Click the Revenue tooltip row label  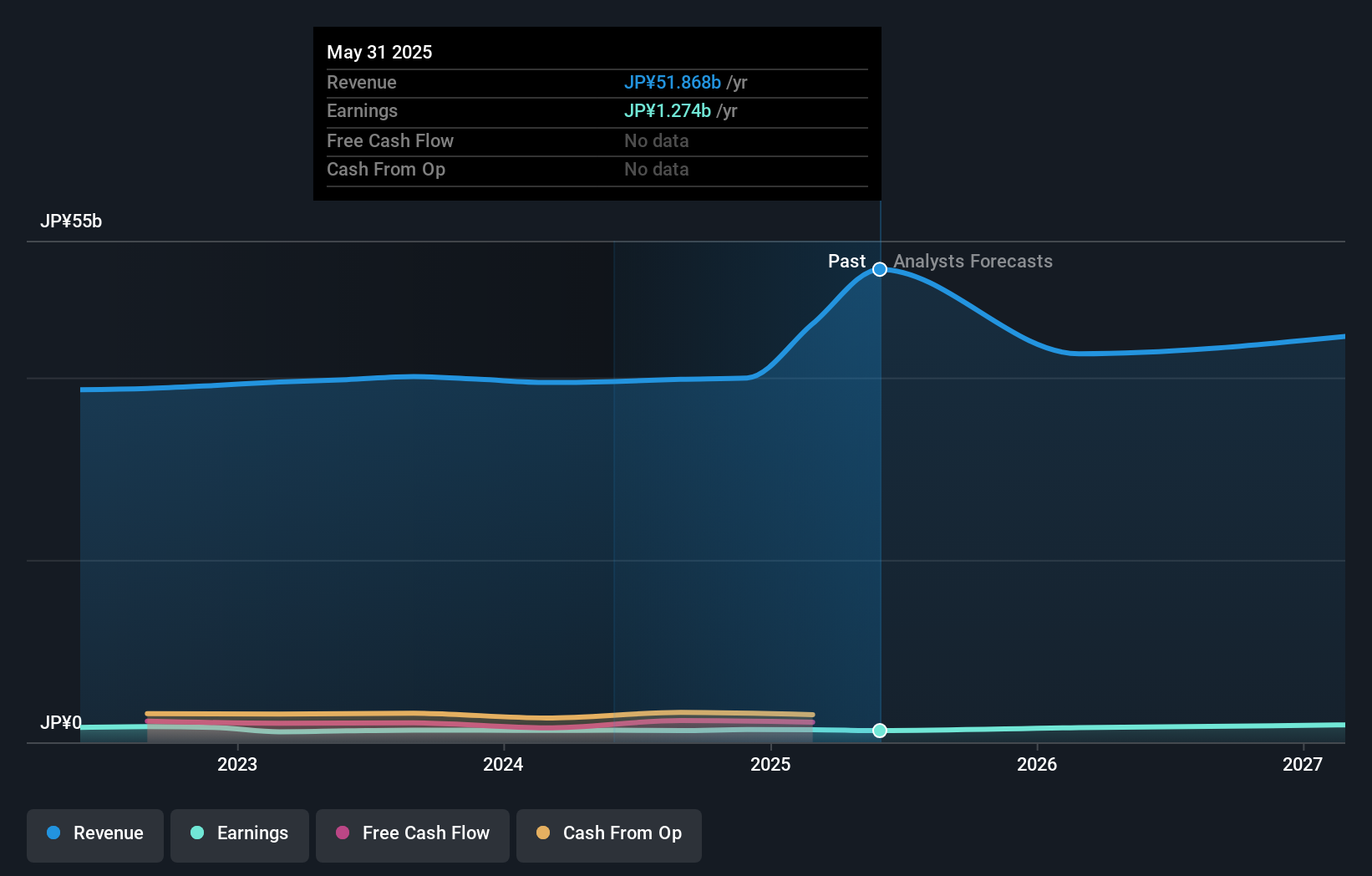point(362,82)
